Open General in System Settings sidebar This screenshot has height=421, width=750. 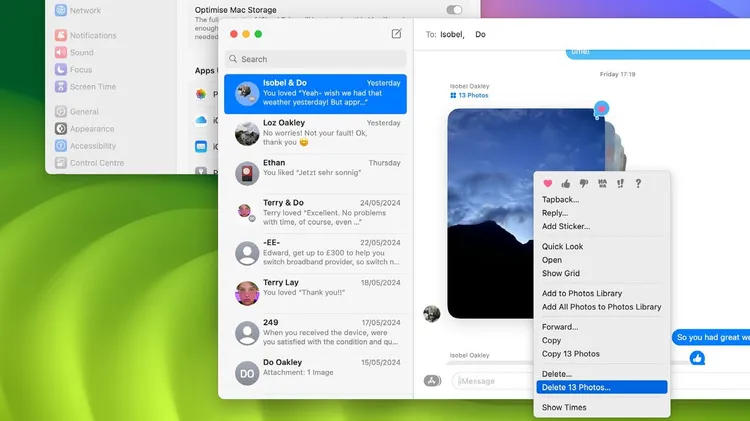tap(77, 111)
